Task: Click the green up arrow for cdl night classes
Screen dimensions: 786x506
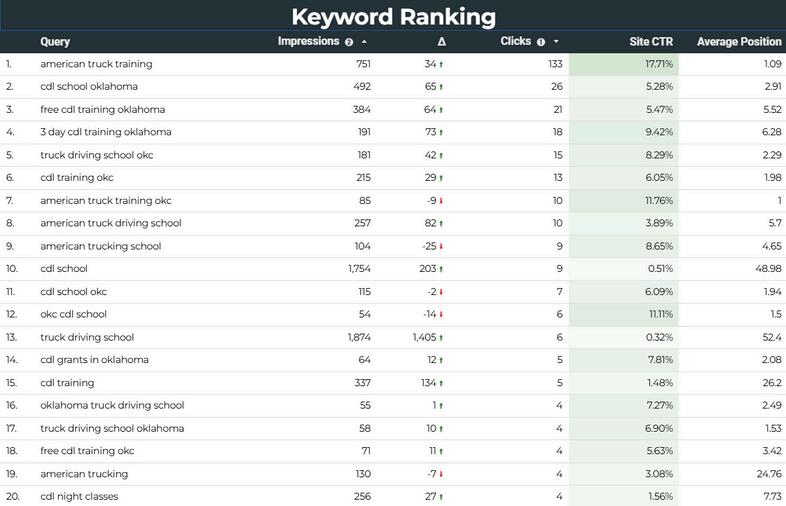Action: coord(441,497)
